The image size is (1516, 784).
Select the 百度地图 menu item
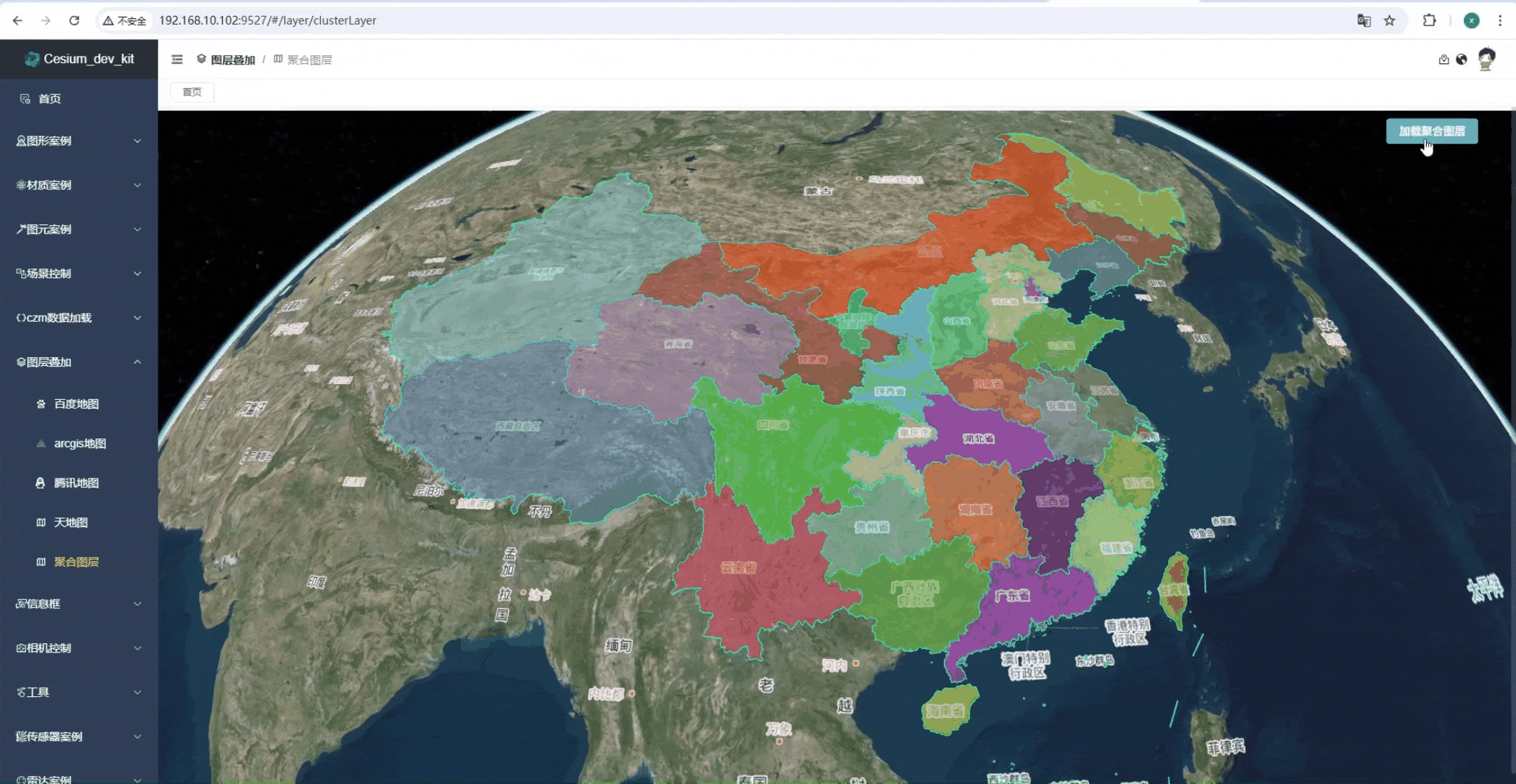coord(76,404)
